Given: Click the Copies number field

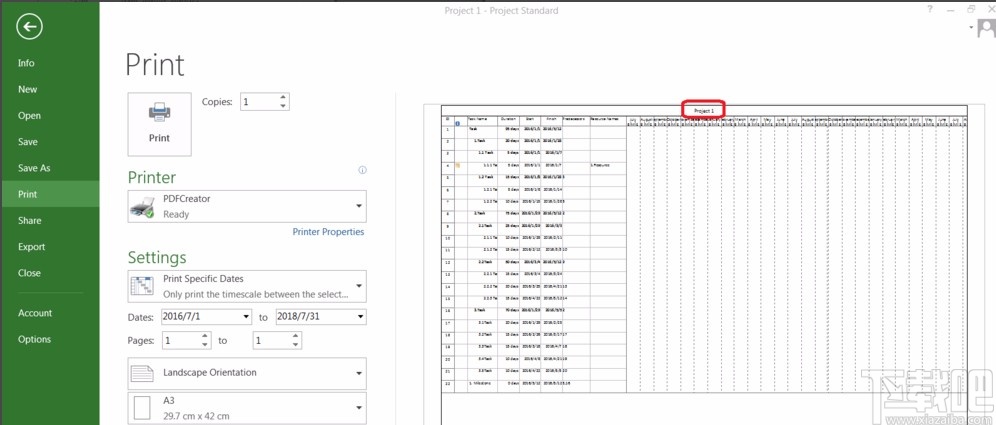Looking at the screenshot, I should (x=259, y=102).
